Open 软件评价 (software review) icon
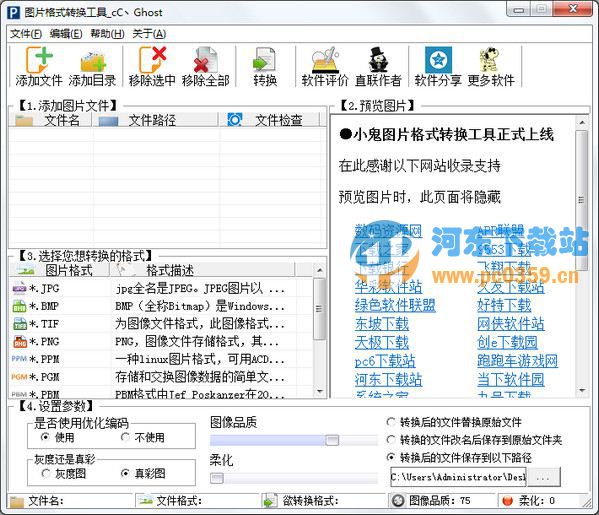Viewport: 599px width, 515px height. [325, 60]
